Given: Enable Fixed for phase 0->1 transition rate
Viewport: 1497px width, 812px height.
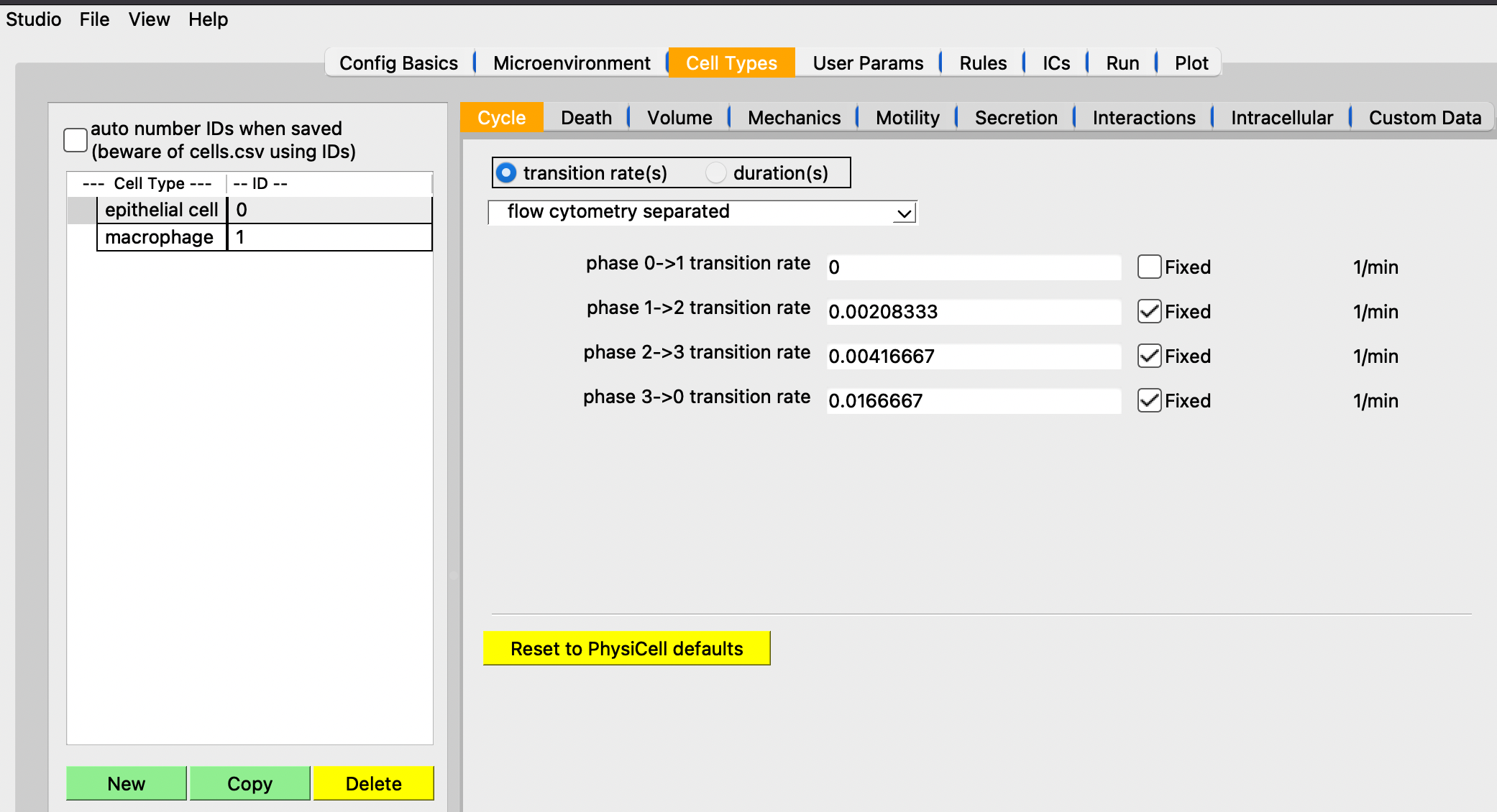Looking at the screenshot, I should (x=1149, y=267).
